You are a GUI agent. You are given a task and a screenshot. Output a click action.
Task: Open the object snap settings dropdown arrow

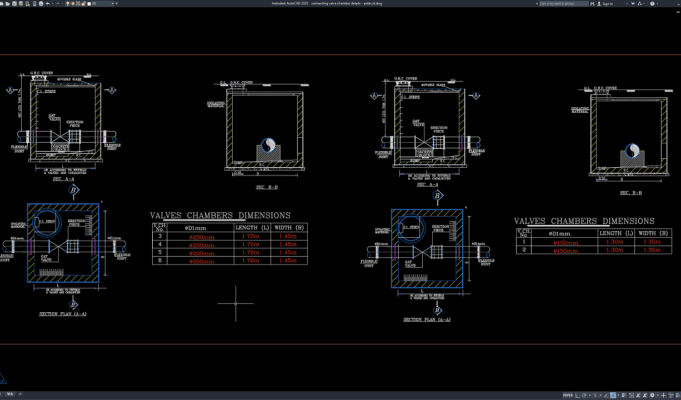click(618, 396)
